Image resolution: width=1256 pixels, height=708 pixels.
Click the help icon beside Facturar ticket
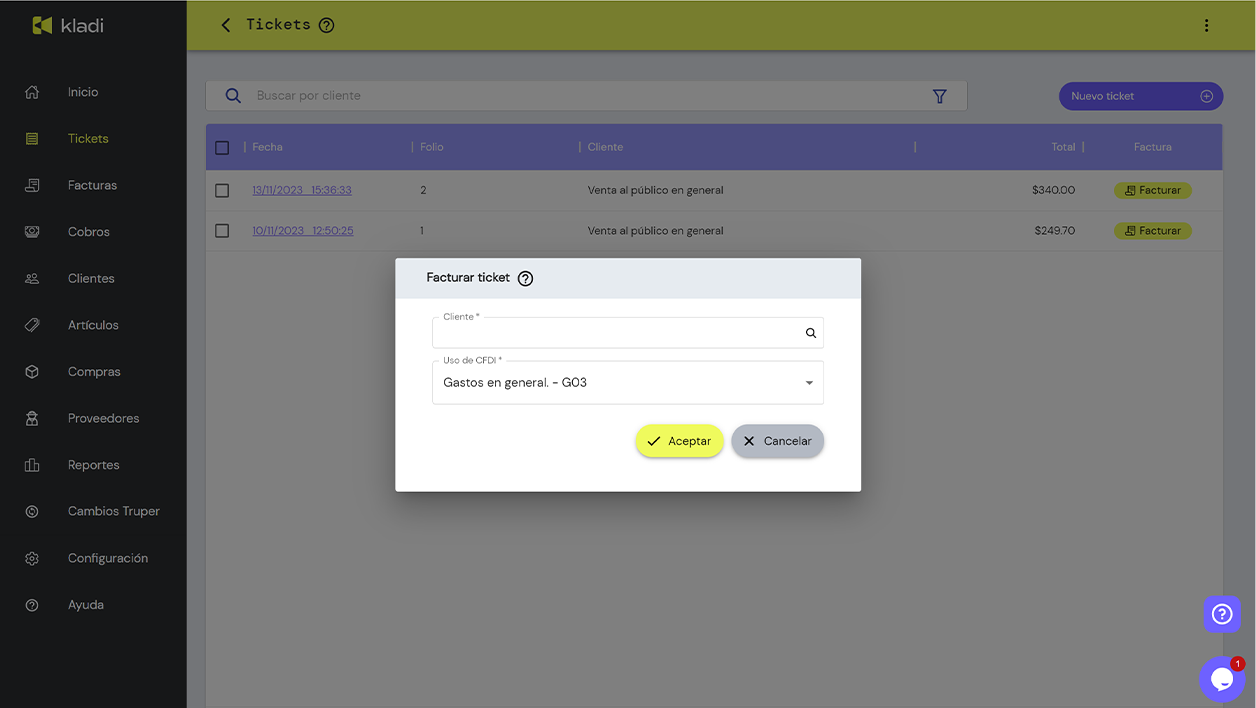pos(525,278)
